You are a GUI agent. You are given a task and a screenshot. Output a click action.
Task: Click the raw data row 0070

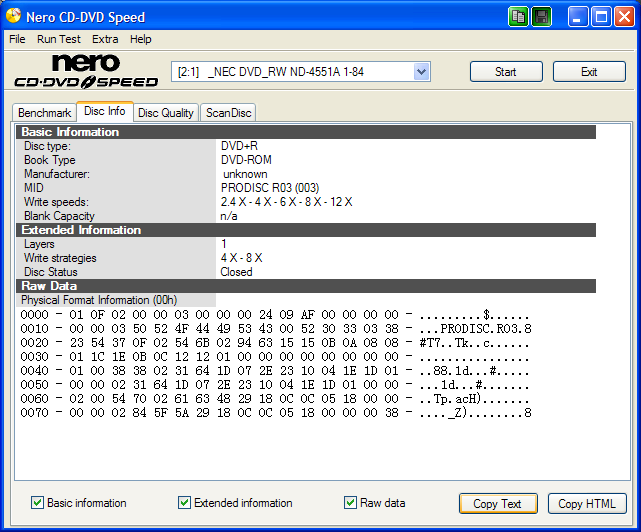click(275, 413)
